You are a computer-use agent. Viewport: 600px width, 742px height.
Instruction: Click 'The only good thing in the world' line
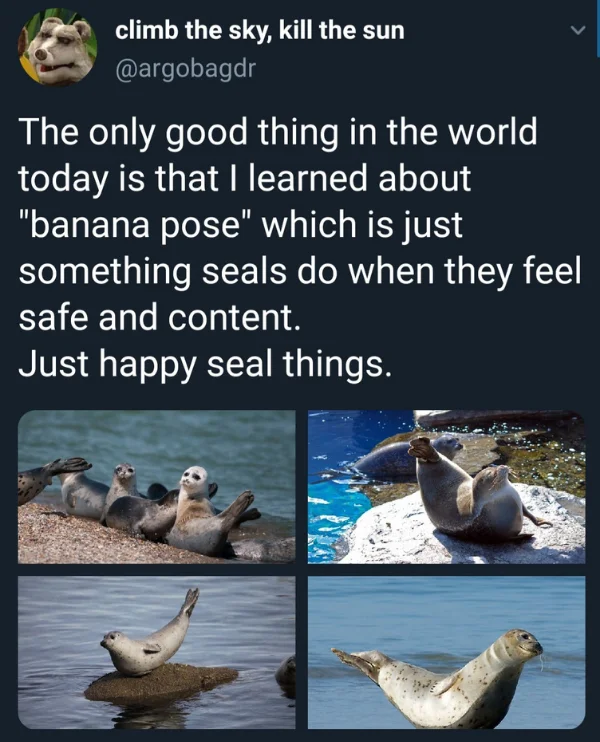click(278, 132)
